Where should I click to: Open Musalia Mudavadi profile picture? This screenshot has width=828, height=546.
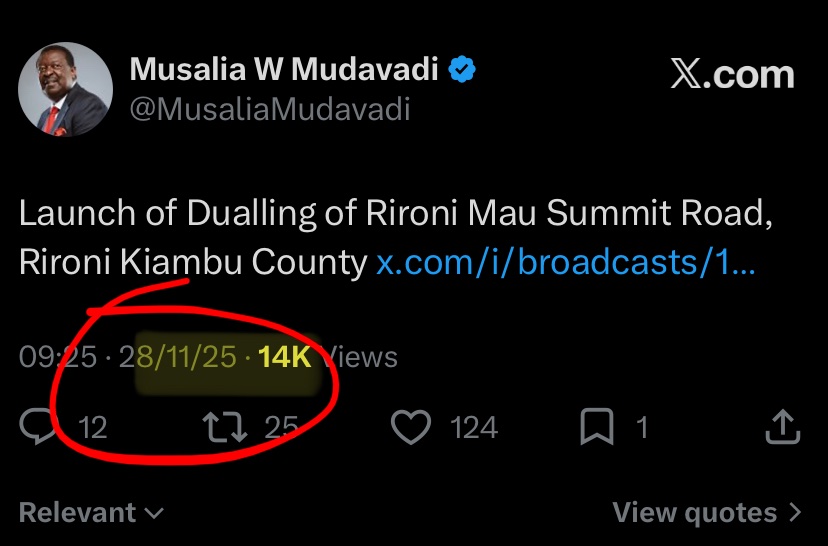click(x=65, y=89)
